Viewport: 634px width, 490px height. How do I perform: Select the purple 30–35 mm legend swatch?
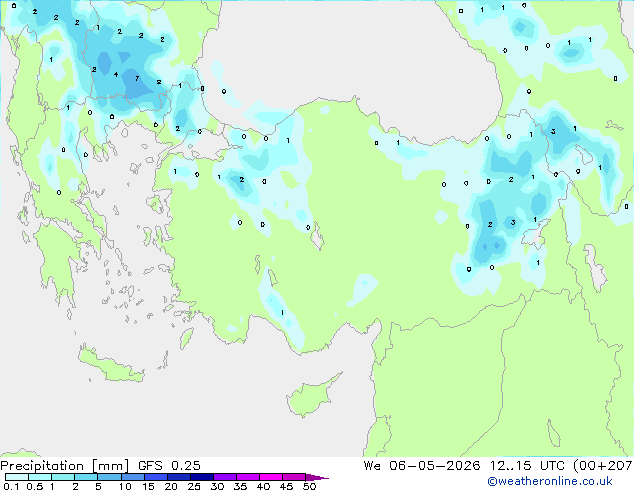click(x=225, y=477)
